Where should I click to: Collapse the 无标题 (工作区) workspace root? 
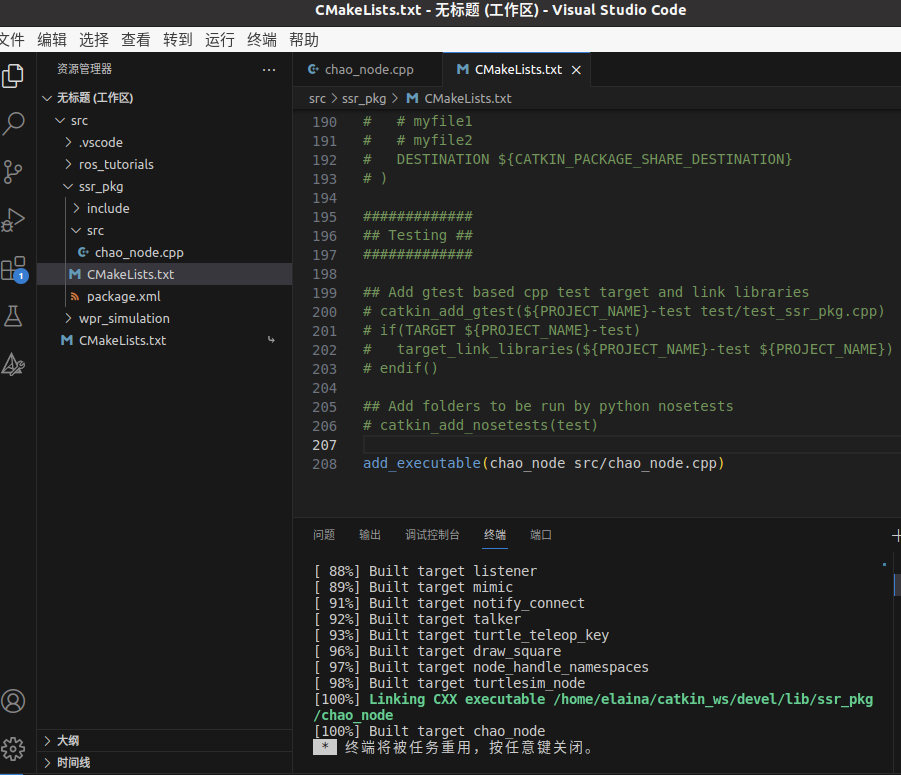(x=47, y=98)
